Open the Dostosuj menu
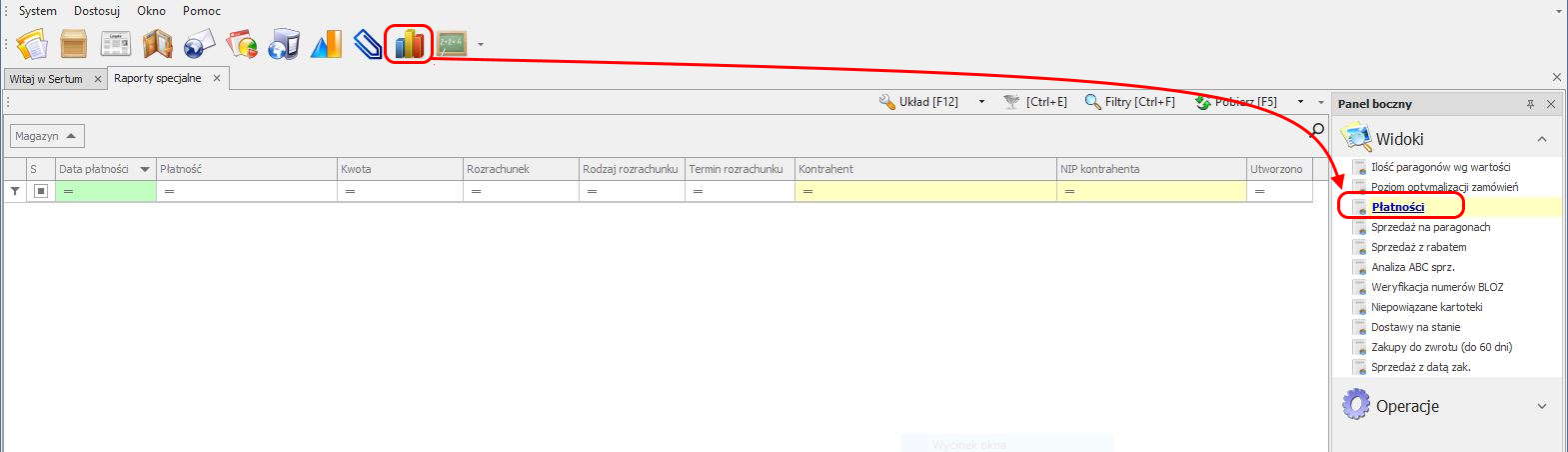The width and height of the screenshot is (1568, 452). tap(97, 11)
